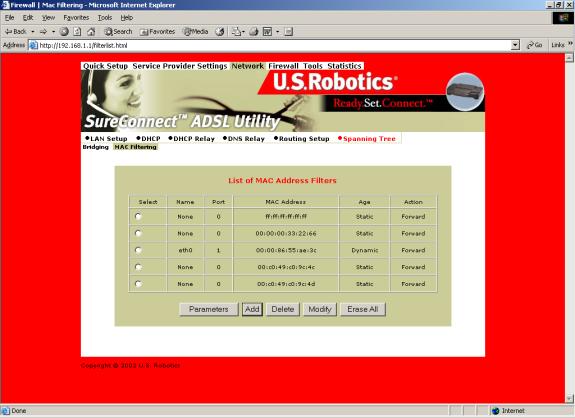Image resolution: width=575 pixels, height=418 pixels.
Task: Open the Help menu
Action: pos(127,18)
